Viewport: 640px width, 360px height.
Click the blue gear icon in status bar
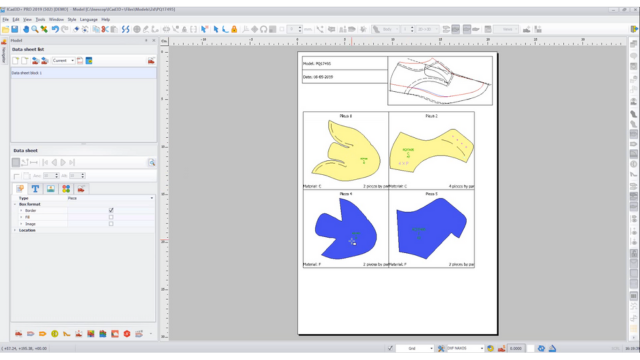click(x=541, y=348)
